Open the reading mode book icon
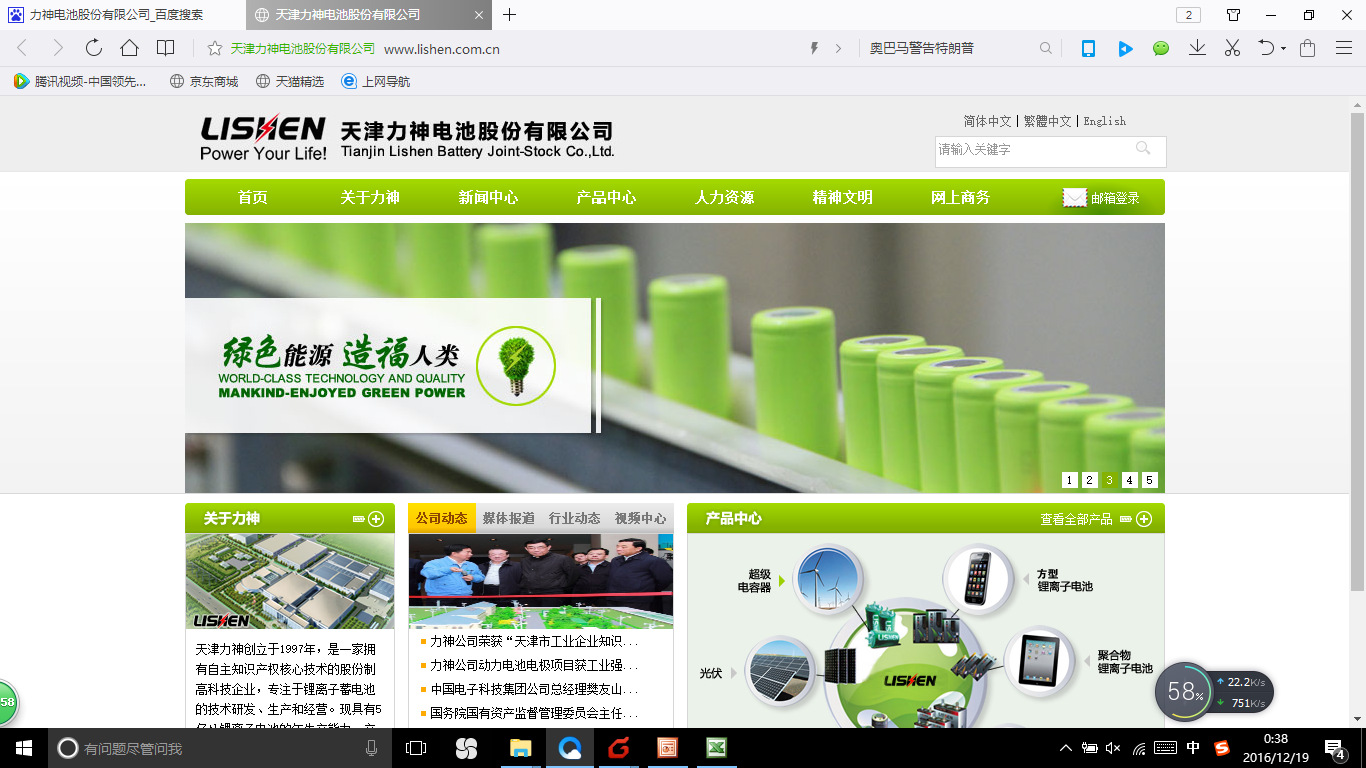 point(166,48)
